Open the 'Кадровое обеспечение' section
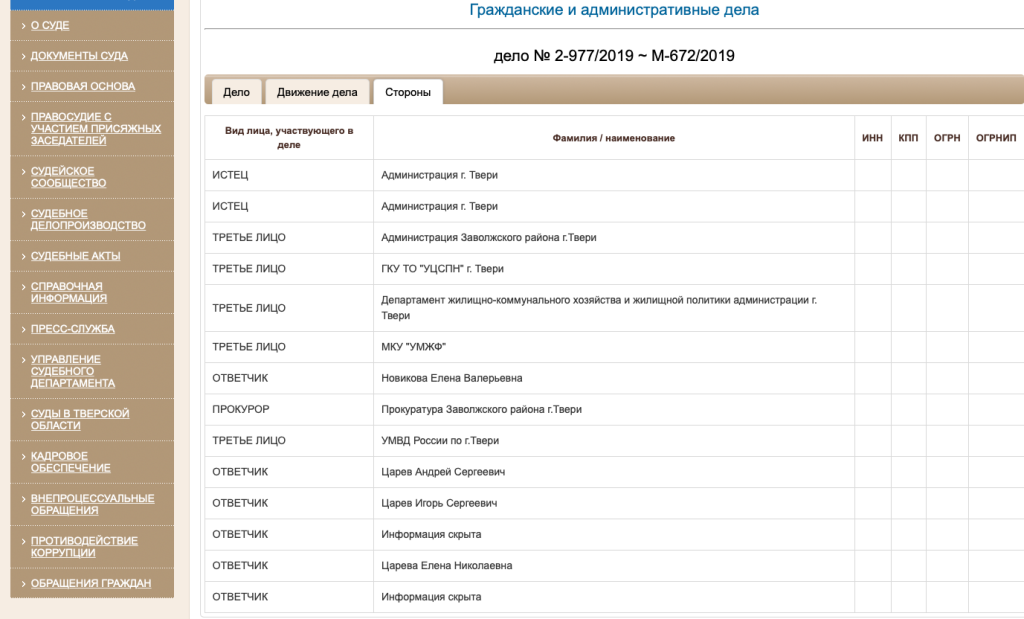Screen dimensions: 1024x619 (70, 462)
